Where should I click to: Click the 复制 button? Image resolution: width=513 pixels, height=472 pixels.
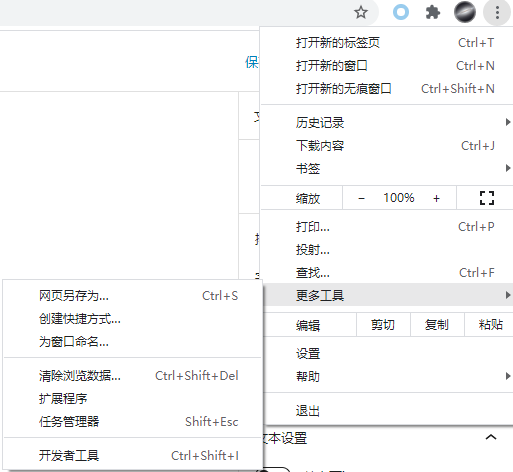[437, 324]
